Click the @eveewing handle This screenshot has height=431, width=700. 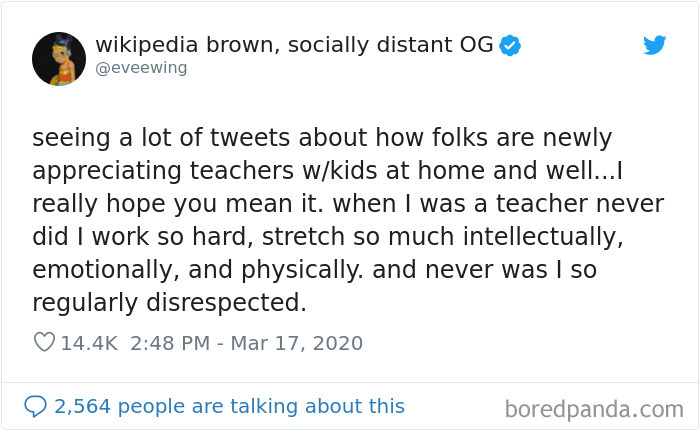[x=141, y=68]
